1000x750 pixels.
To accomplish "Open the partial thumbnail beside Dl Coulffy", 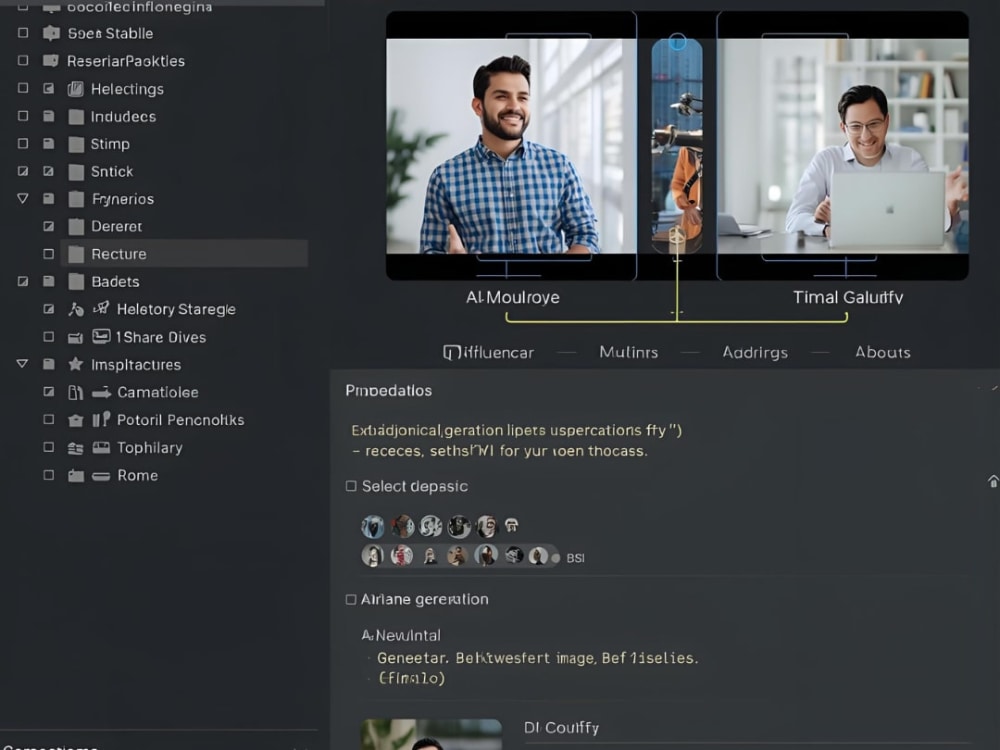I will point(431,734).
